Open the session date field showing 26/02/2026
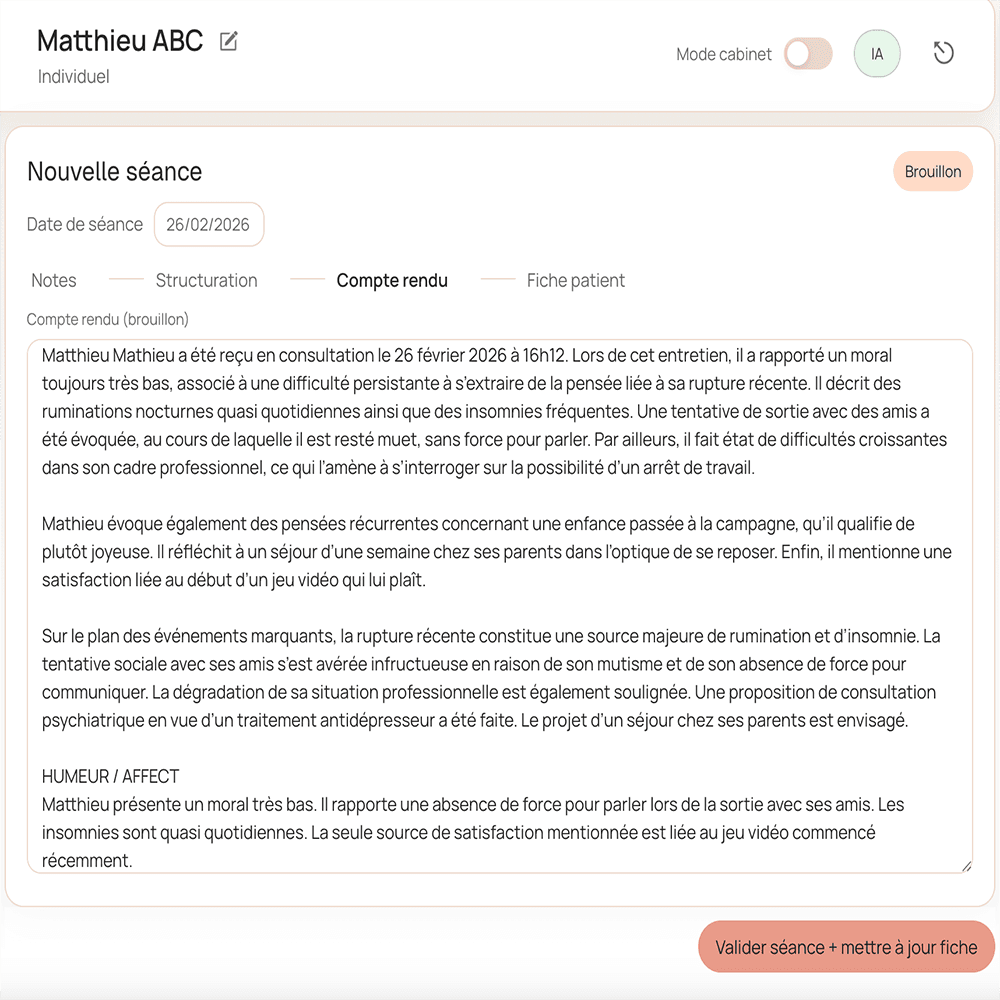Screen dimensions: 1000x1000 tap(209, 225)
